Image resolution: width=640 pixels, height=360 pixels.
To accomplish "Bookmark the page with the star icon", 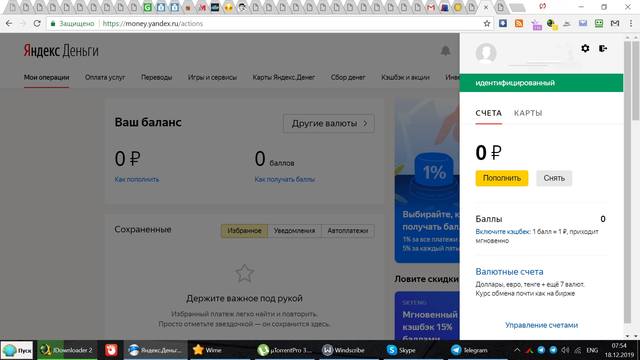I will [x=487, y=24].
